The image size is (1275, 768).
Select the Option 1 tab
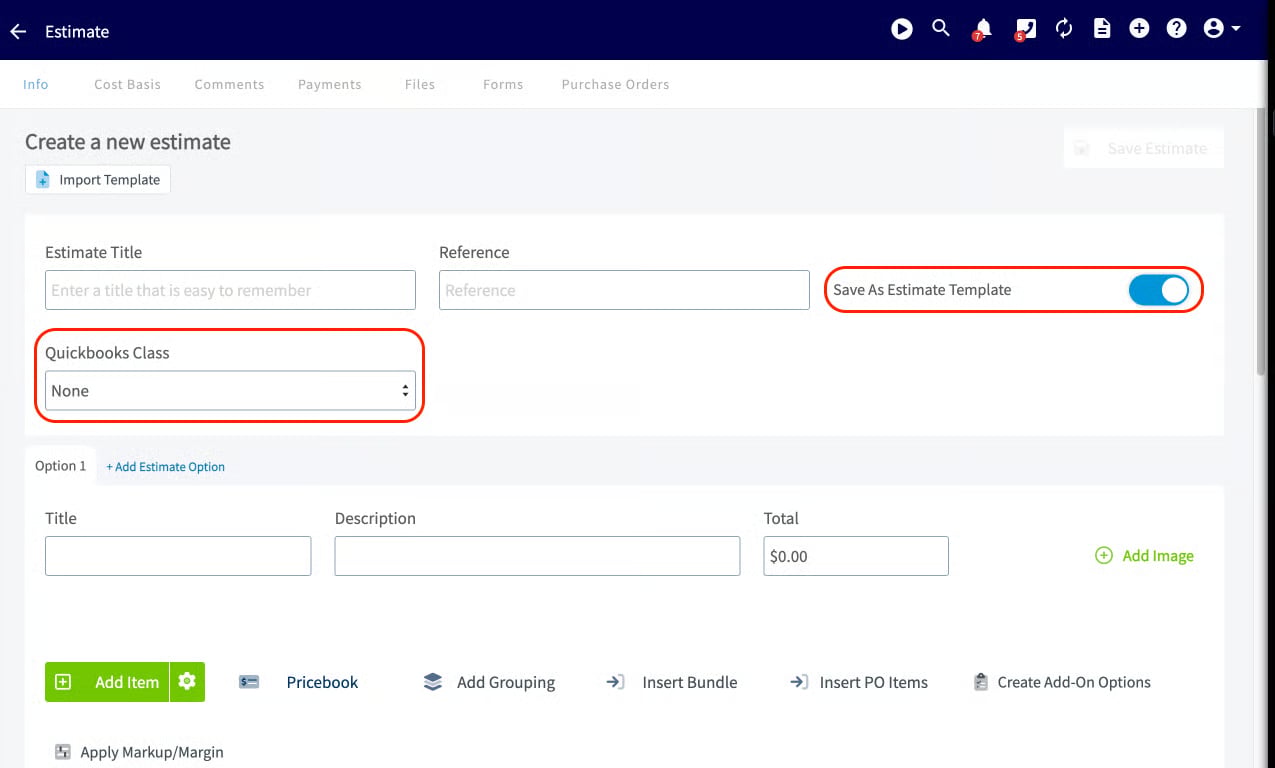tap(61, 466)
